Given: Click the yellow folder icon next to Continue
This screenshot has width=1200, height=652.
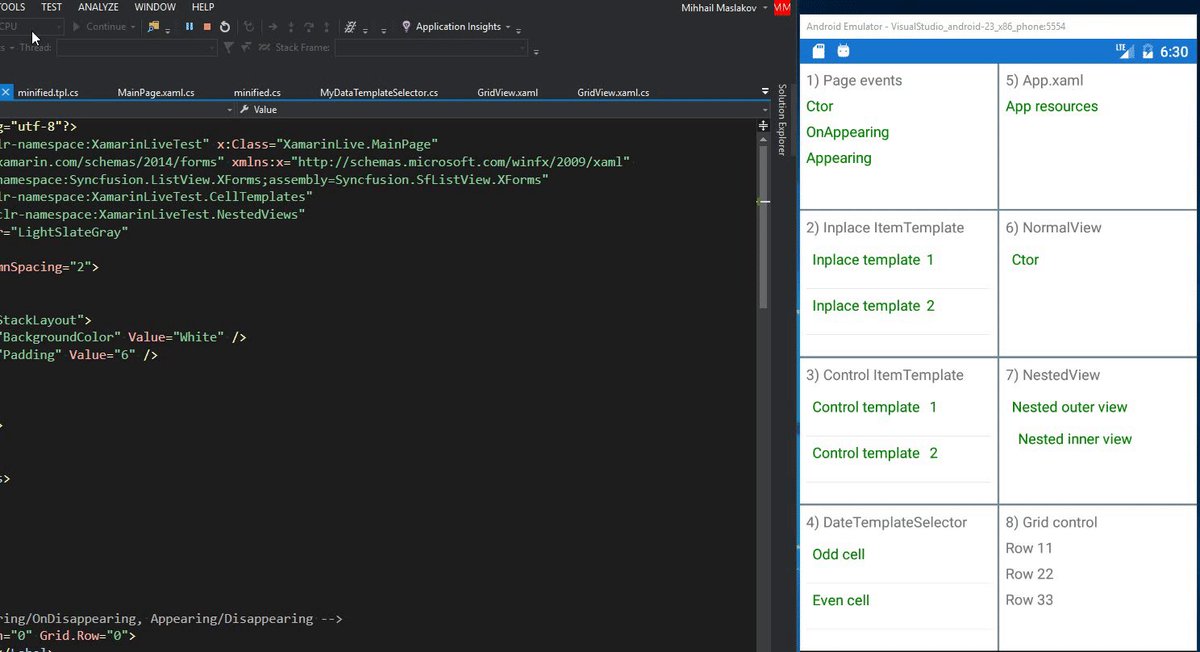Looking at the screenshot, I should point(154,27).
